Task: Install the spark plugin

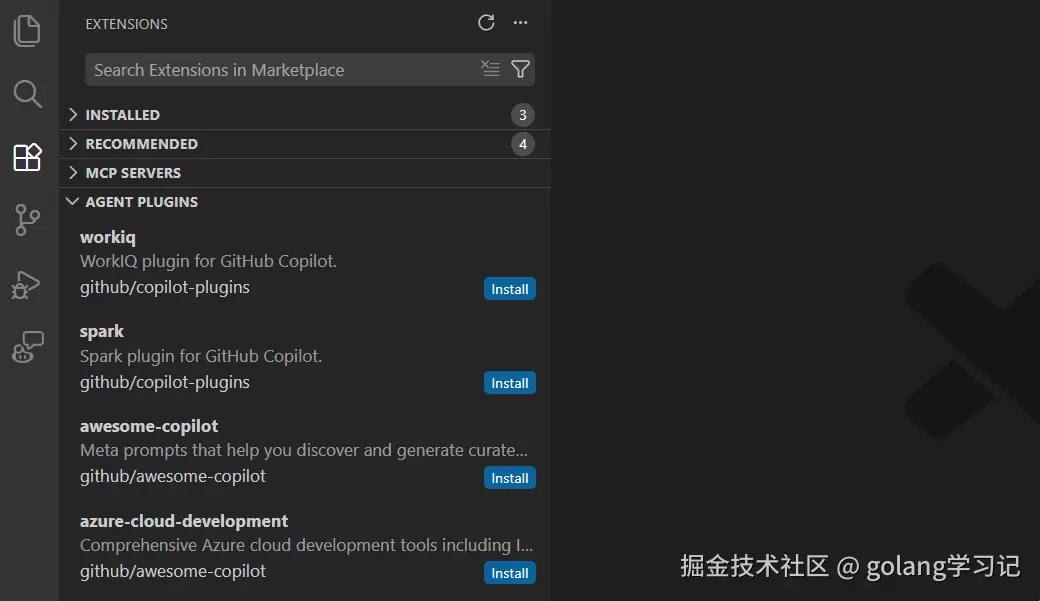Action: click(509, 383)
